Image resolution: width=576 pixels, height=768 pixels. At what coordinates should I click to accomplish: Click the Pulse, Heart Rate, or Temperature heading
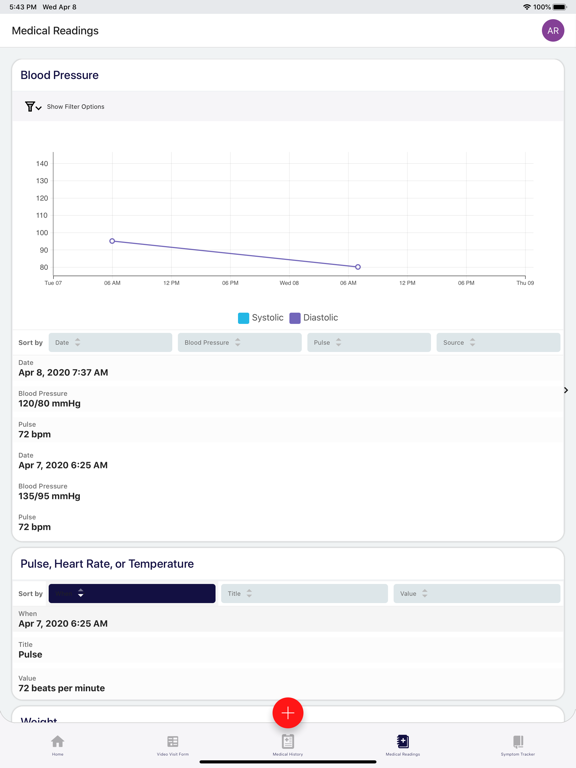pyautogui.click(x=107, y=564)
